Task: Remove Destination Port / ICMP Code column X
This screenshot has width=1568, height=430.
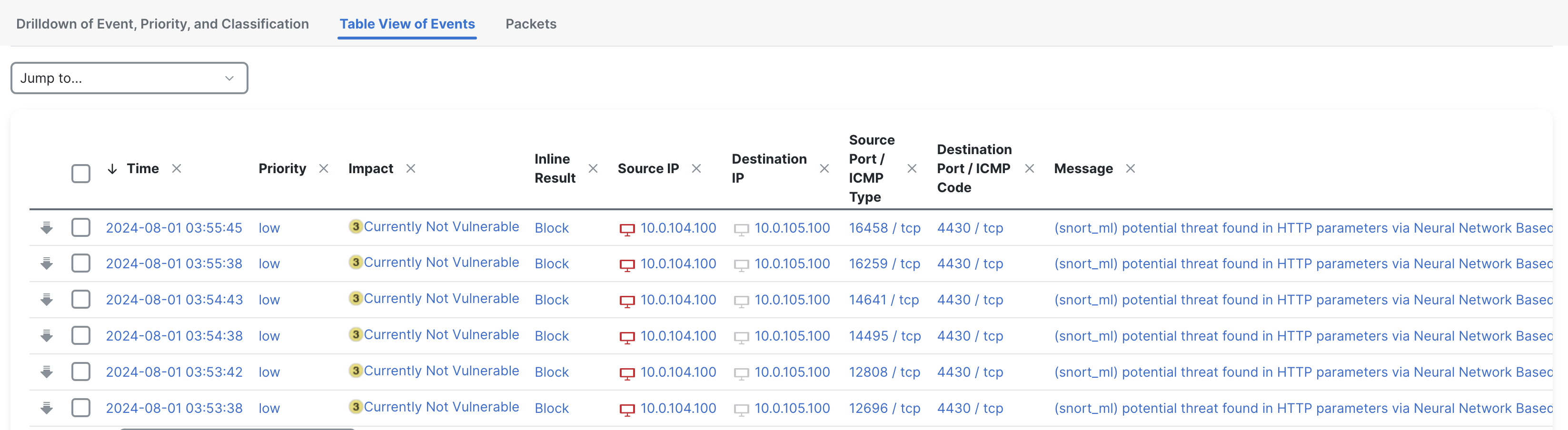Action: click(x=1029, y=168)
